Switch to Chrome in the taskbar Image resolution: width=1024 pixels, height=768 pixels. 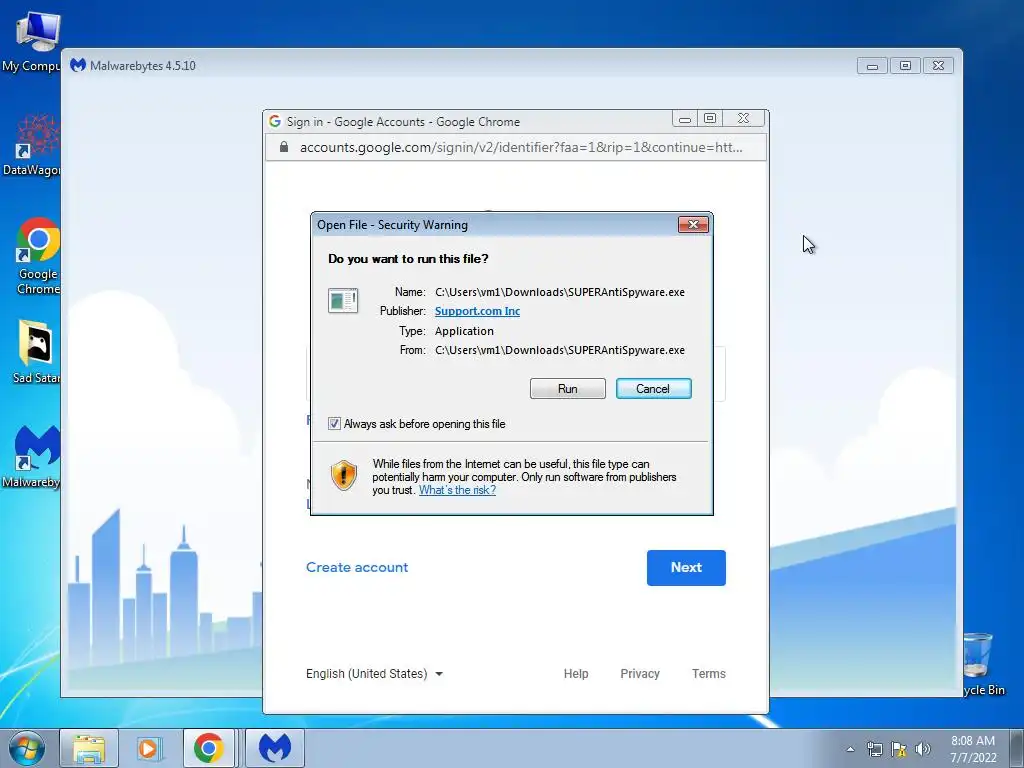208,748
